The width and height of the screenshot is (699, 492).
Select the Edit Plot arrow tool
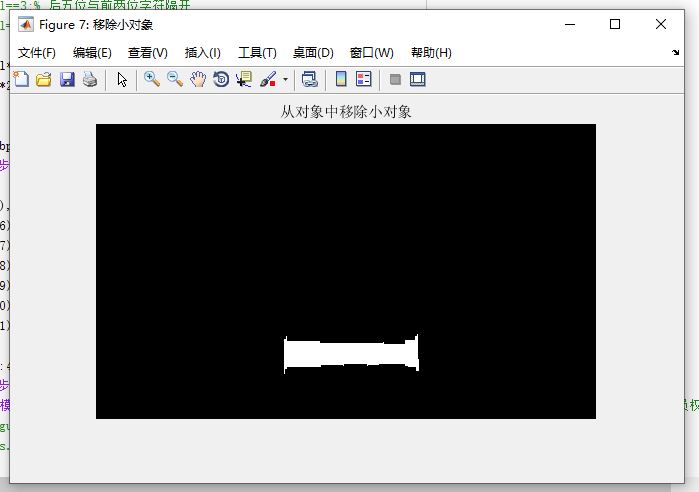122,79
